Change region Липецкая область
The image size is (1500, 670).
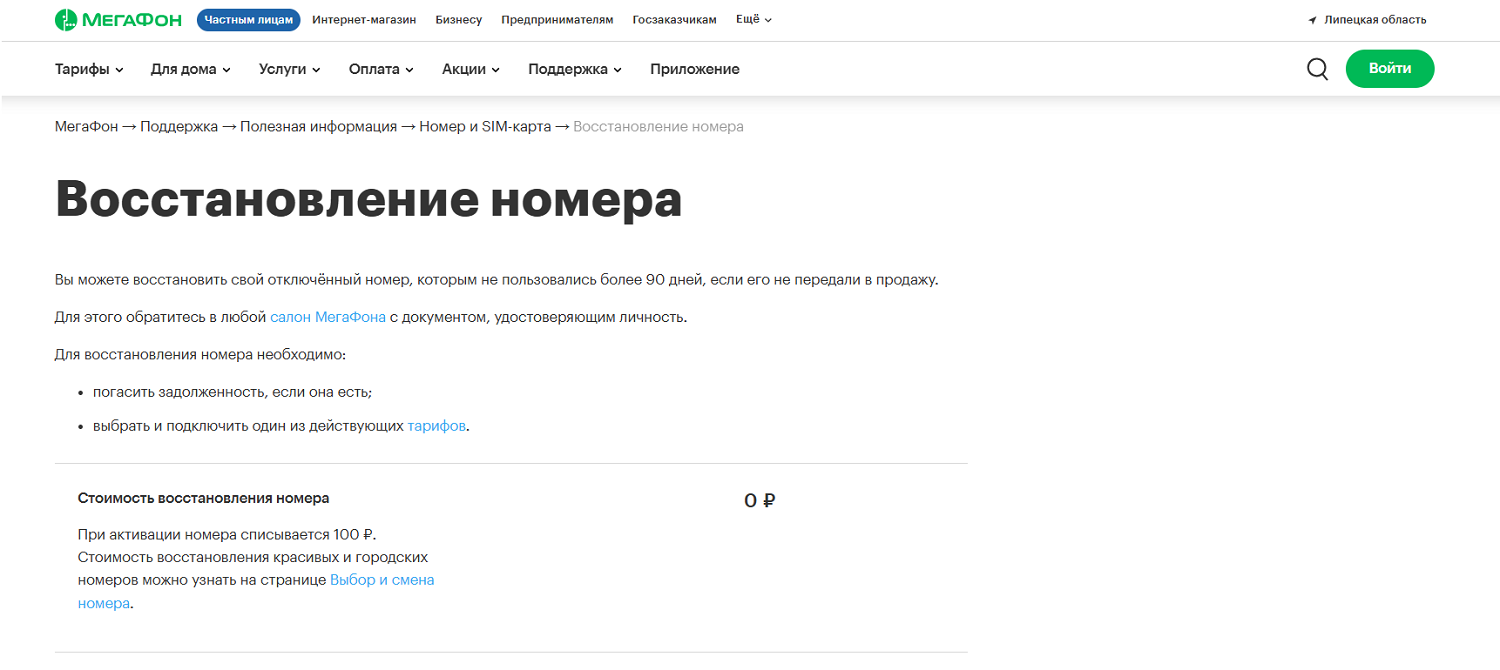coord(1375,20)
